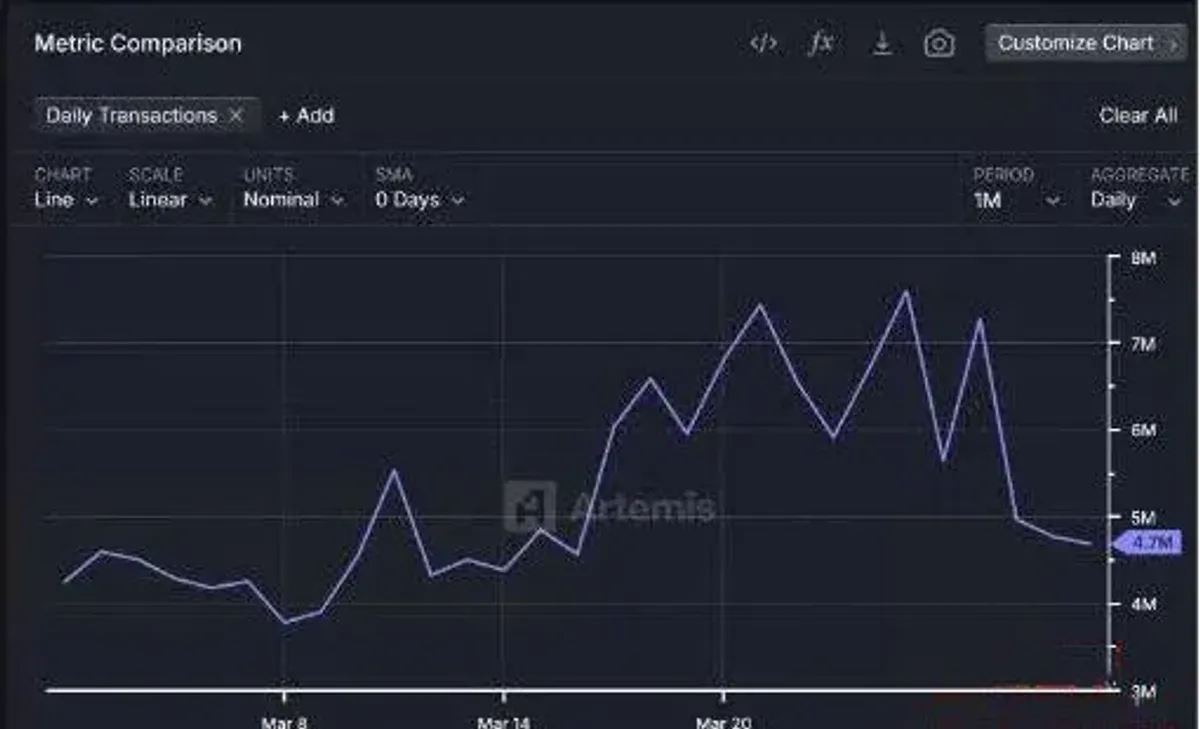1200x729 pixels.
Task: Click the Metric Comparison title
Action: (138, 44)
